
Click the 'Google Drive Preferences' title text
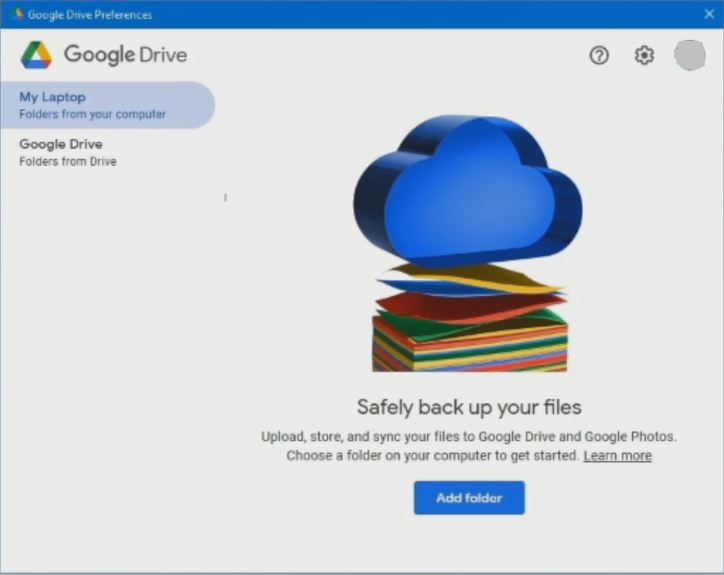click(90, 15)
